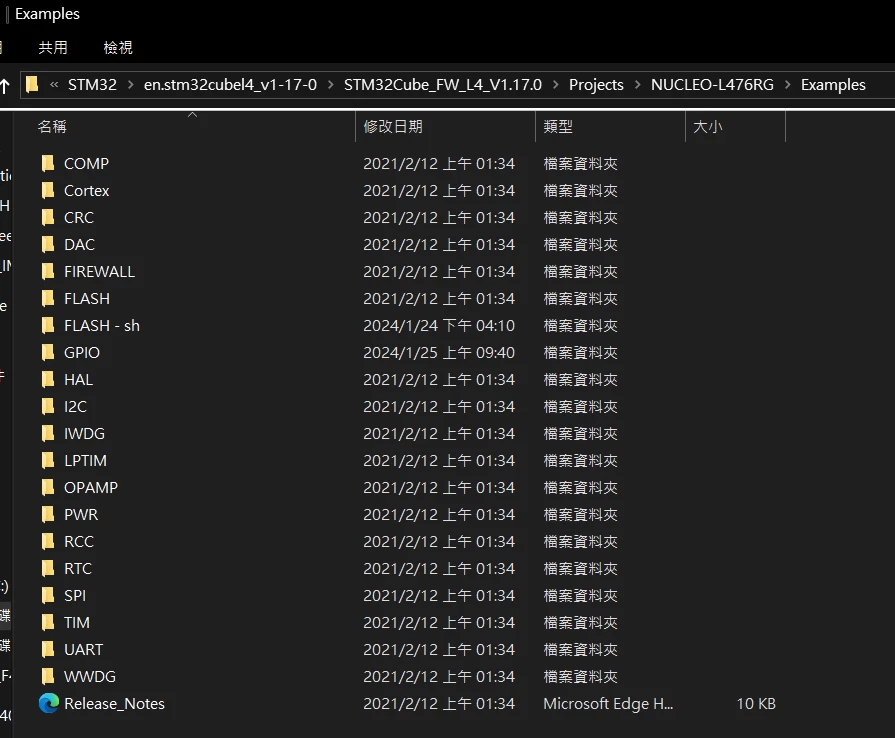Select the Release_Notes file name
Viewport: 895px width, 738px height.
(x=114, y=704)
